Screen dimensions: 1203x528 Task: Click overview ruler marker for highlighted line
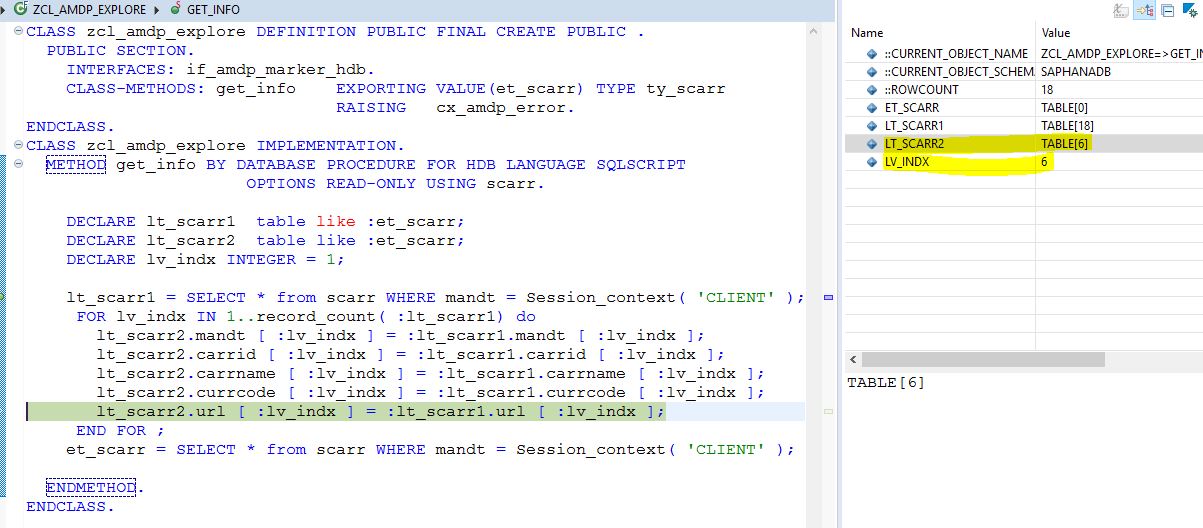click(827, 412)
